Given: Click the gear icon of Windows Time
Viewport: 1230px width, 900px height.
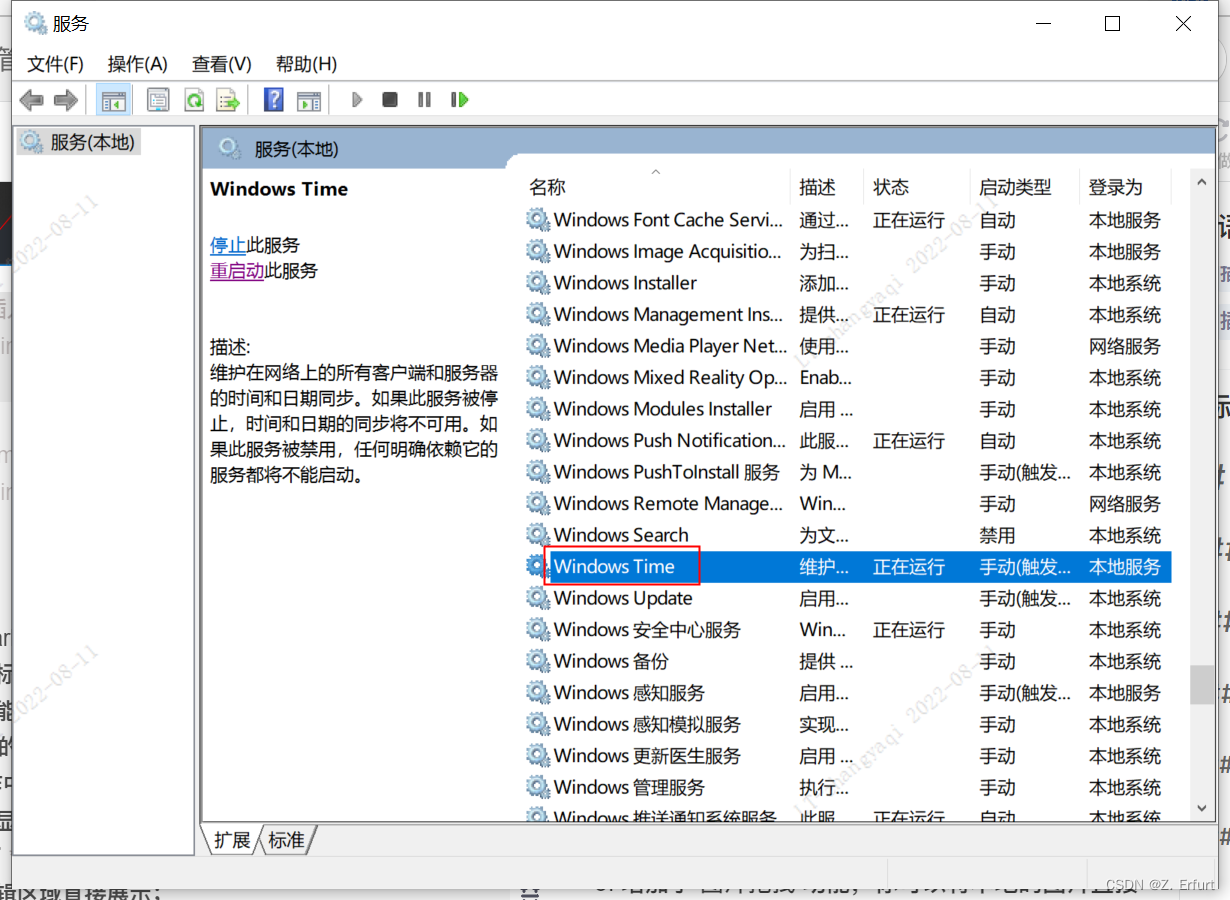Looking at the screenshot, I should [x=538, y=567].
